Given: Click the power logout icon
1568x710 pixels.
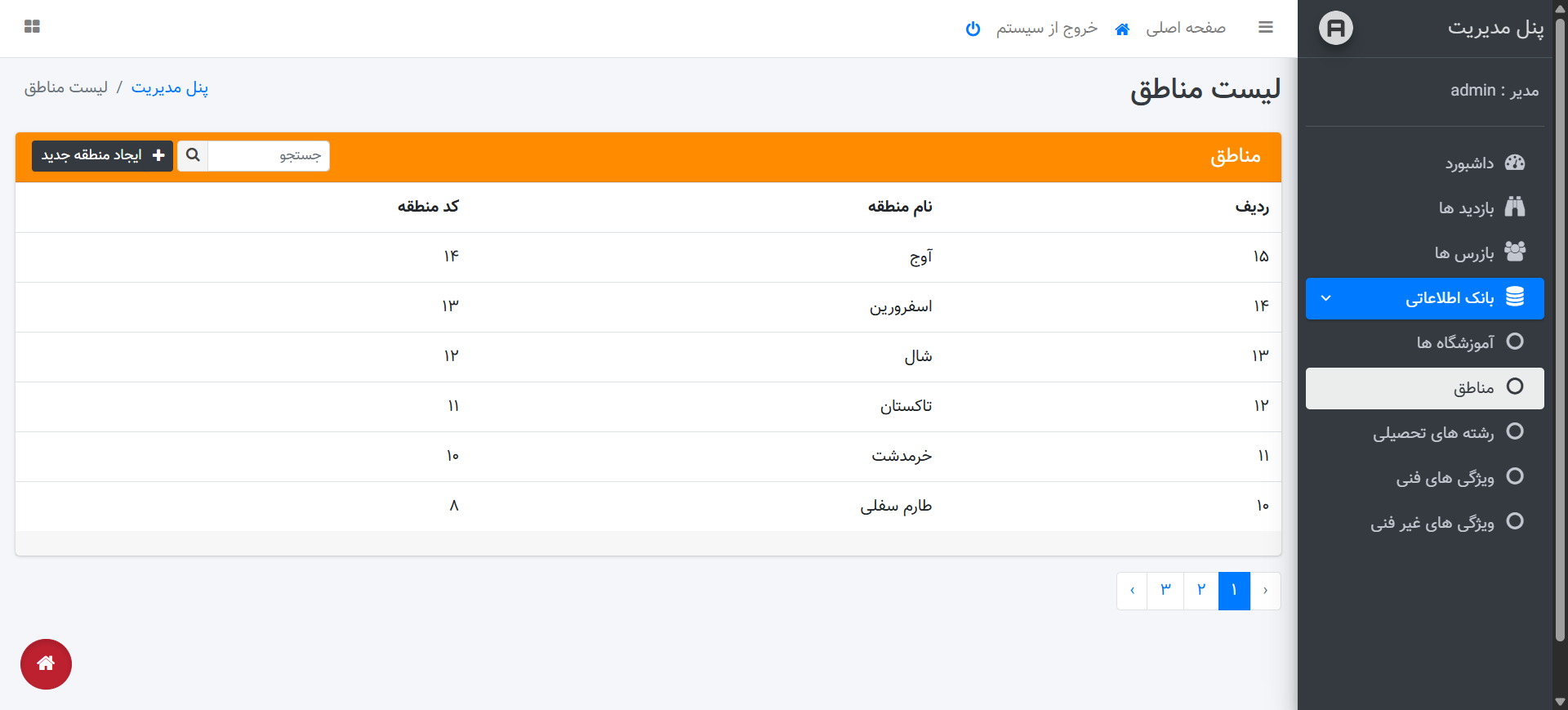Looking at the screenshot, I should (973, 29).
